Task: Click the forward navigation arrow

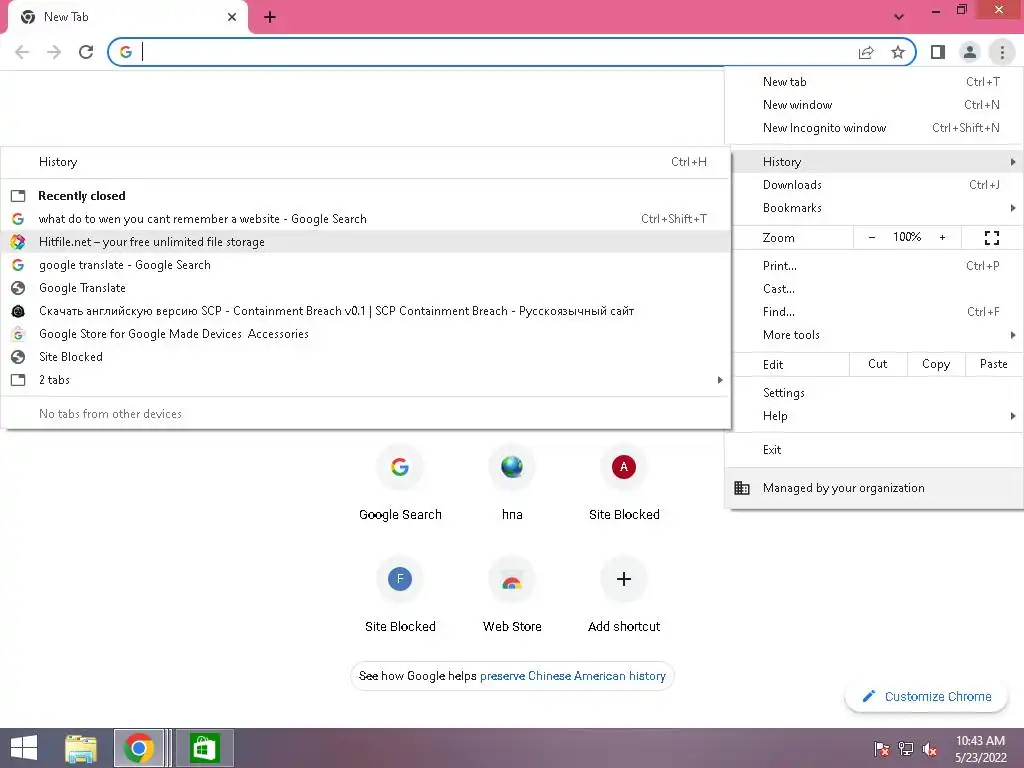Action: pyautogui.click(x=54, y=52)
